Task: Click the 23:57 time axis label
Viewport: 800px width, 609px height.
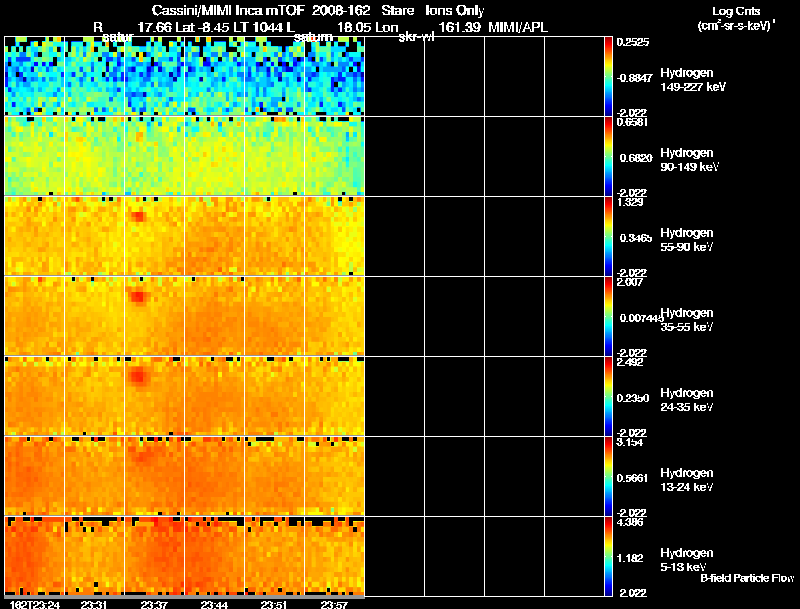Action: click(x=333, y=604)
